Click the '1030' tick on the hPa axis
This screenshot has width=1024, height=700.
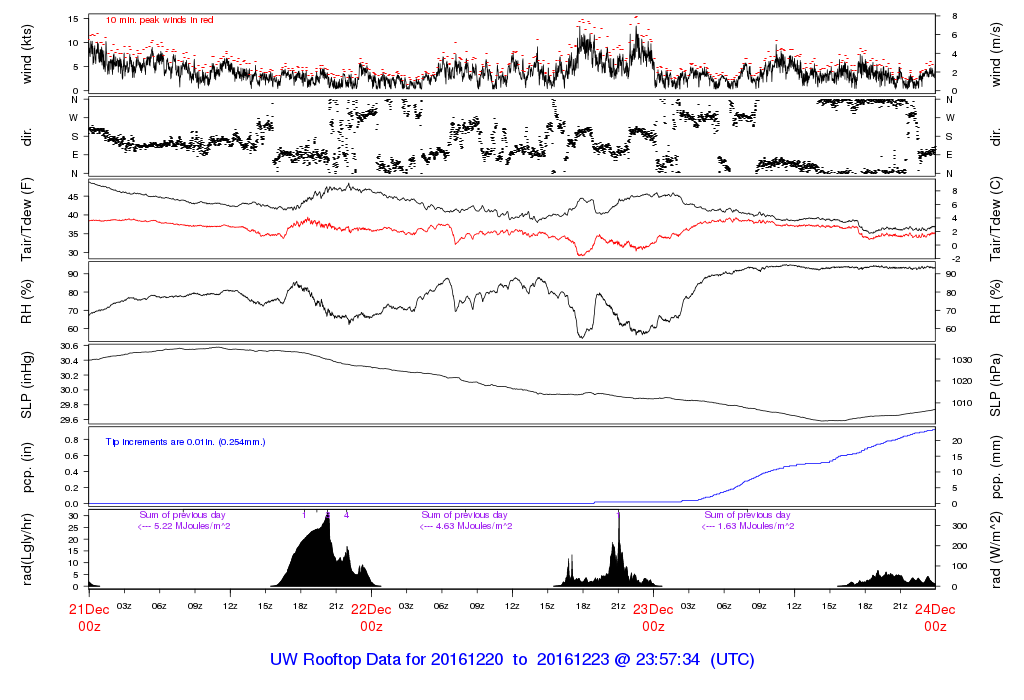[962, 360]
